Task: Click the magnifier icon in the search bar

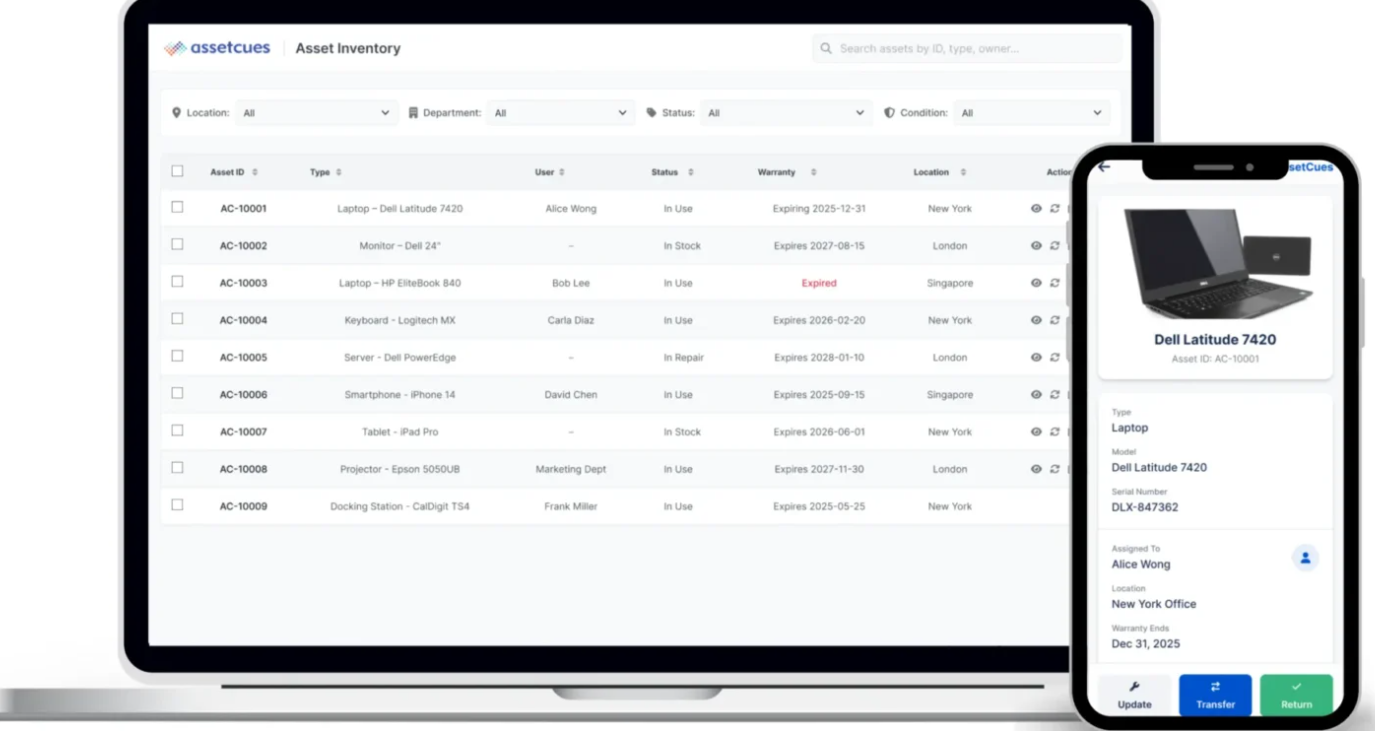Action: [x=826, y=48]
